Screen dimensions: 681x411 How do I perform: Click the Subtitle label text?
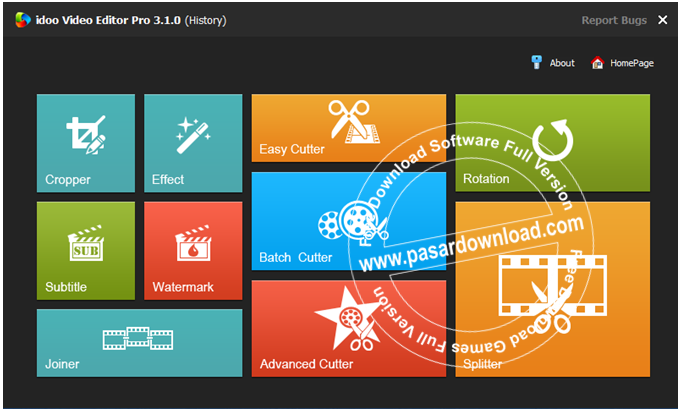66,287
